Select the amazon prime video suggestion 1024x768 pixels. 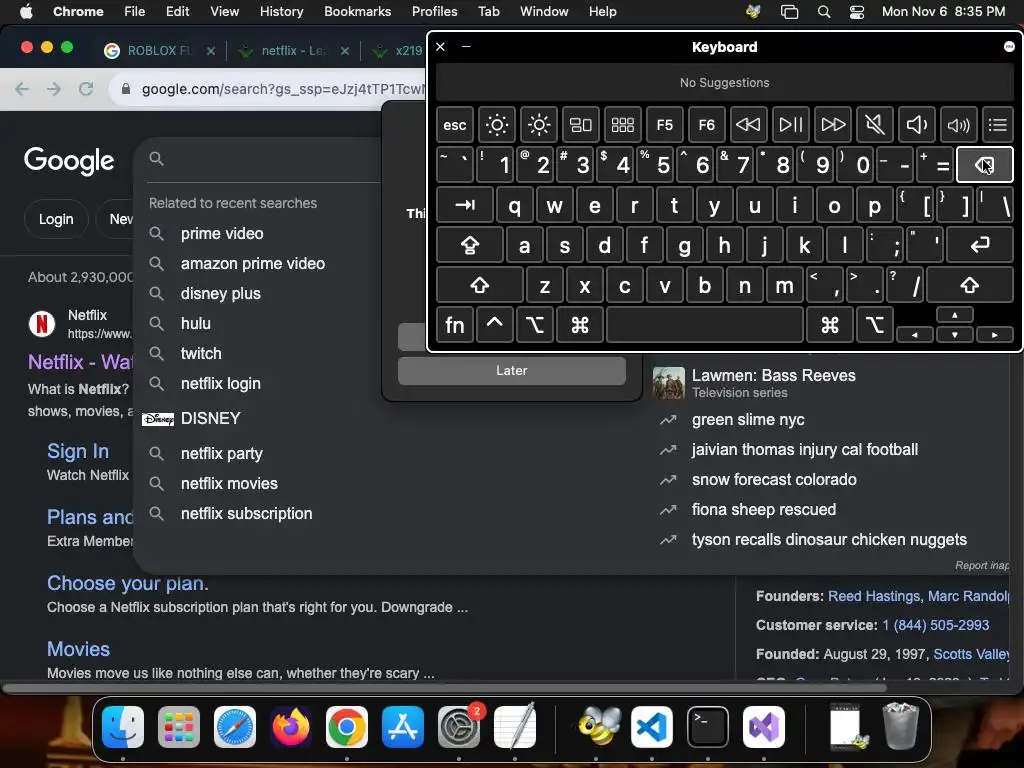[x=253, y=263]
